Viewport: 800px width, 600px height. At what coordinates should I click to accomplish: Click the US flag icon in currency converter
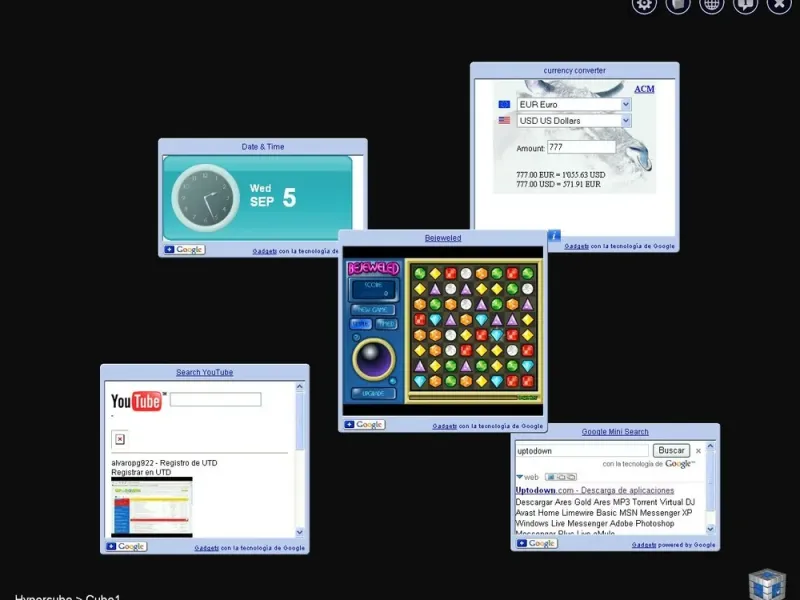coord(504,120)
